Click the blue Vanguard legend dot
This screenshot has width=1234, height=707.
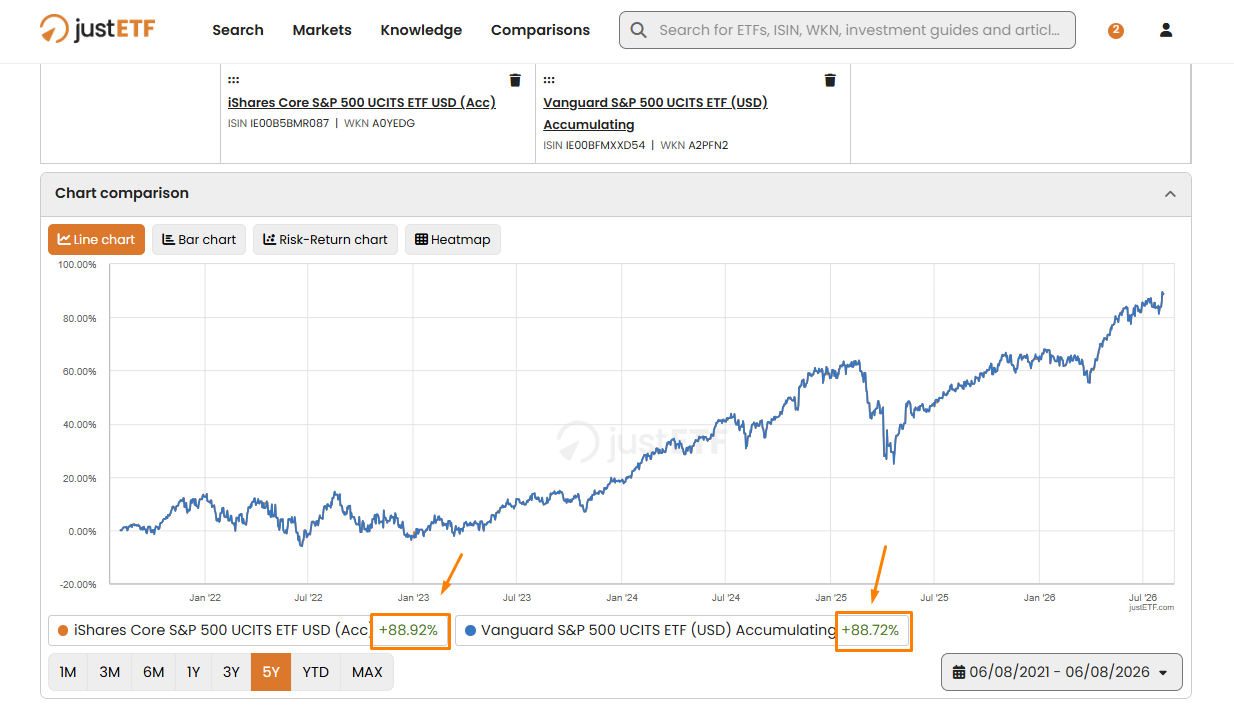(x=470, y=630)
